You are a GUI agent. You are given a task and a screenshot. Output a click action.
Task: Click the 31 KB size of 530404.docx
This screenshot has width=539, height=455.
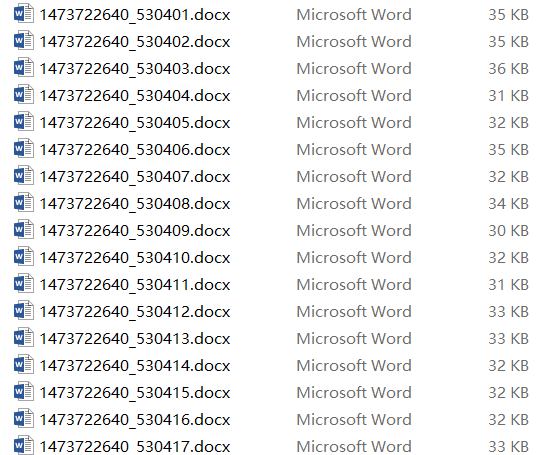coord(508,96)
